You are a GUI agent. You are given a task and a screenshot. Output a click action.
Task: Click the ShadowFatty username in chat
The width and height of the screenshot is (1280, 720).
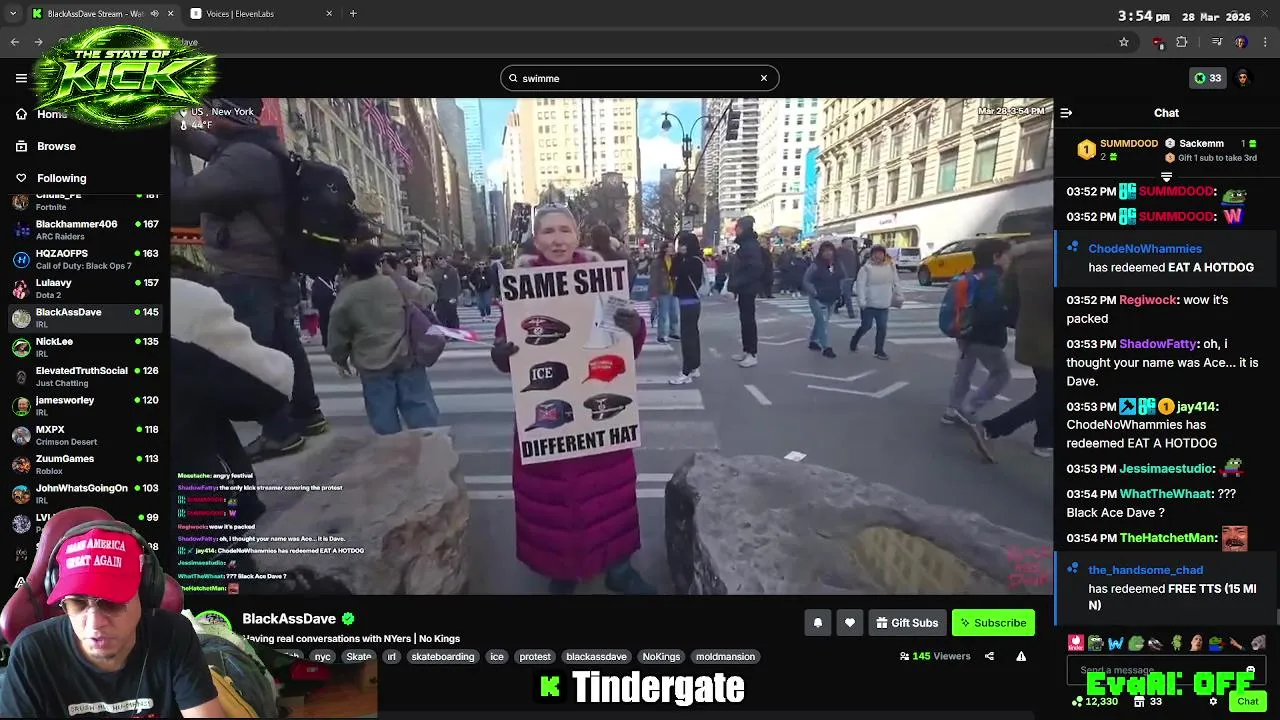(1157, 344)
